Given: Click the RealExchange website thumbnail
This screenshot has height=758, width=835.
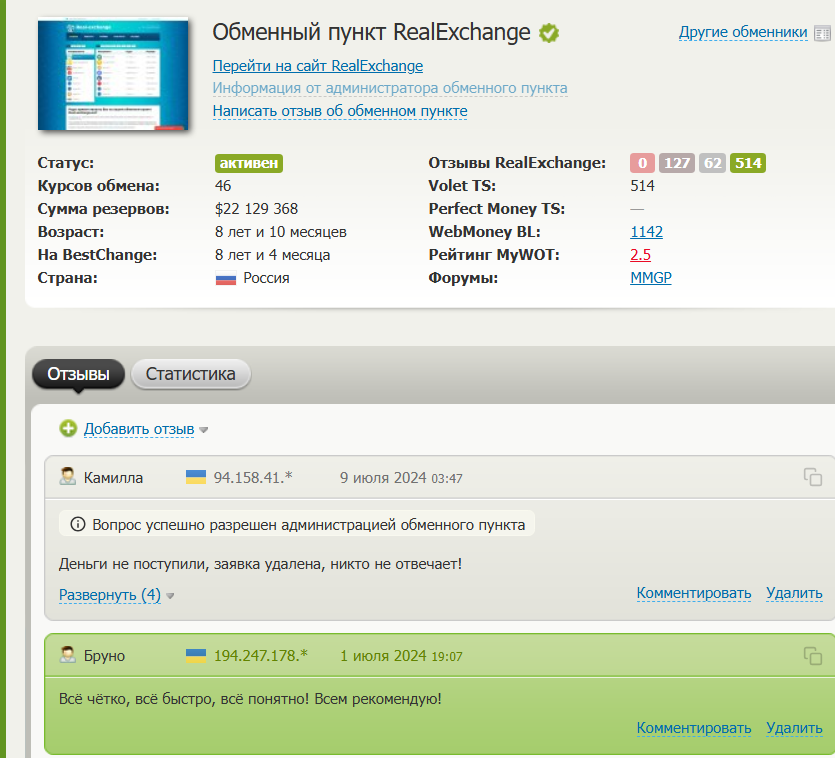Looking at the screenshot, I should click(x=112, y=73).
